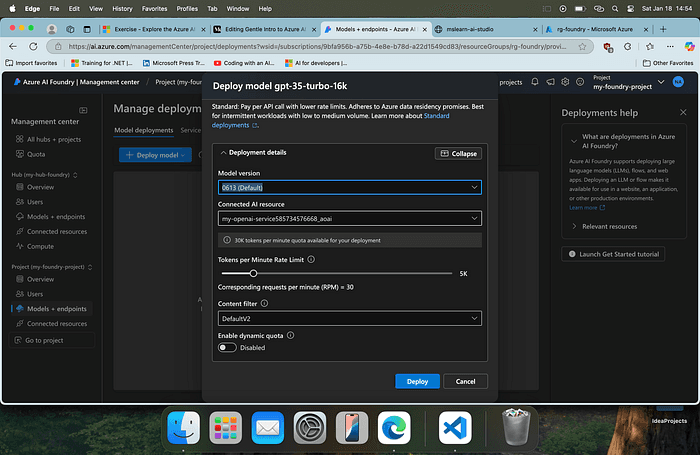Switch to mslearn-ai-studio tab
The height and width of the screenshot is (455, 700).
[486, 29]
